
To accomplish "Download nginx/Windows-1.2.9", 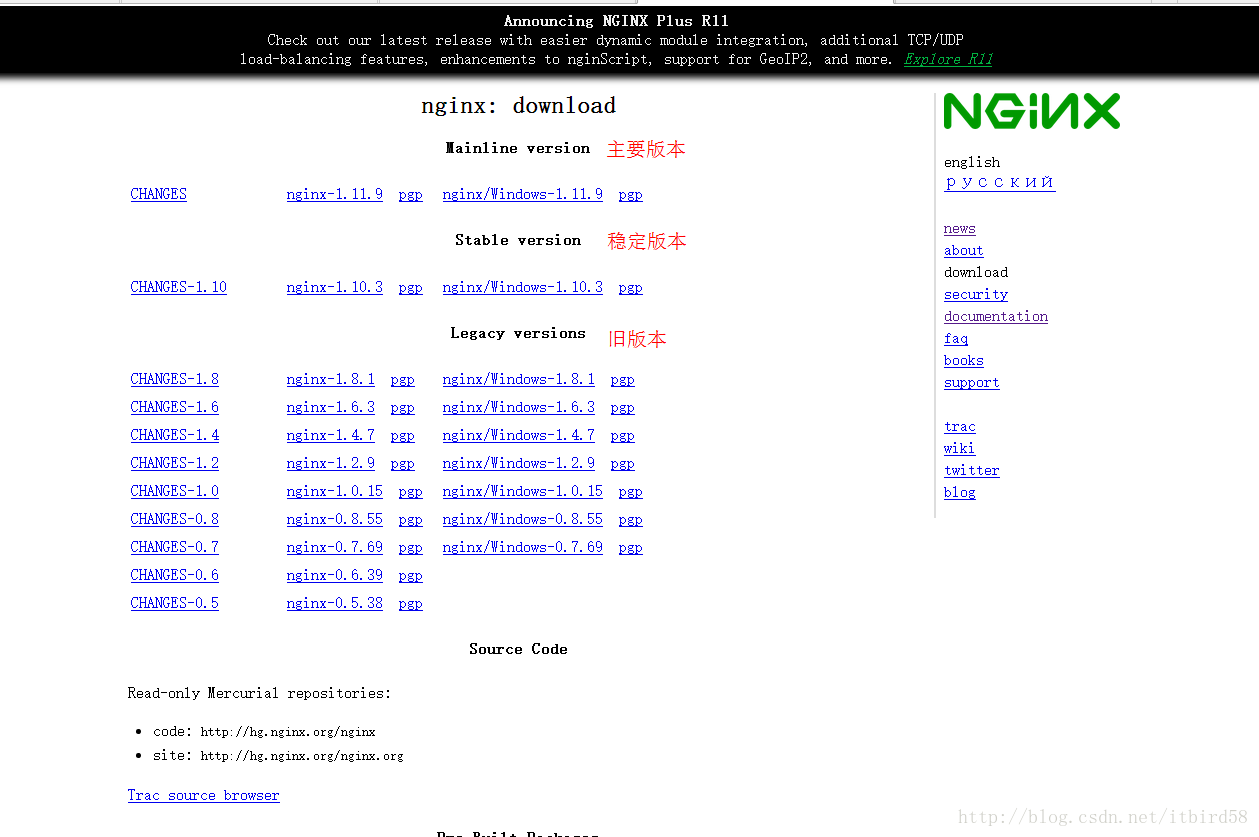I will click(518, 463).
